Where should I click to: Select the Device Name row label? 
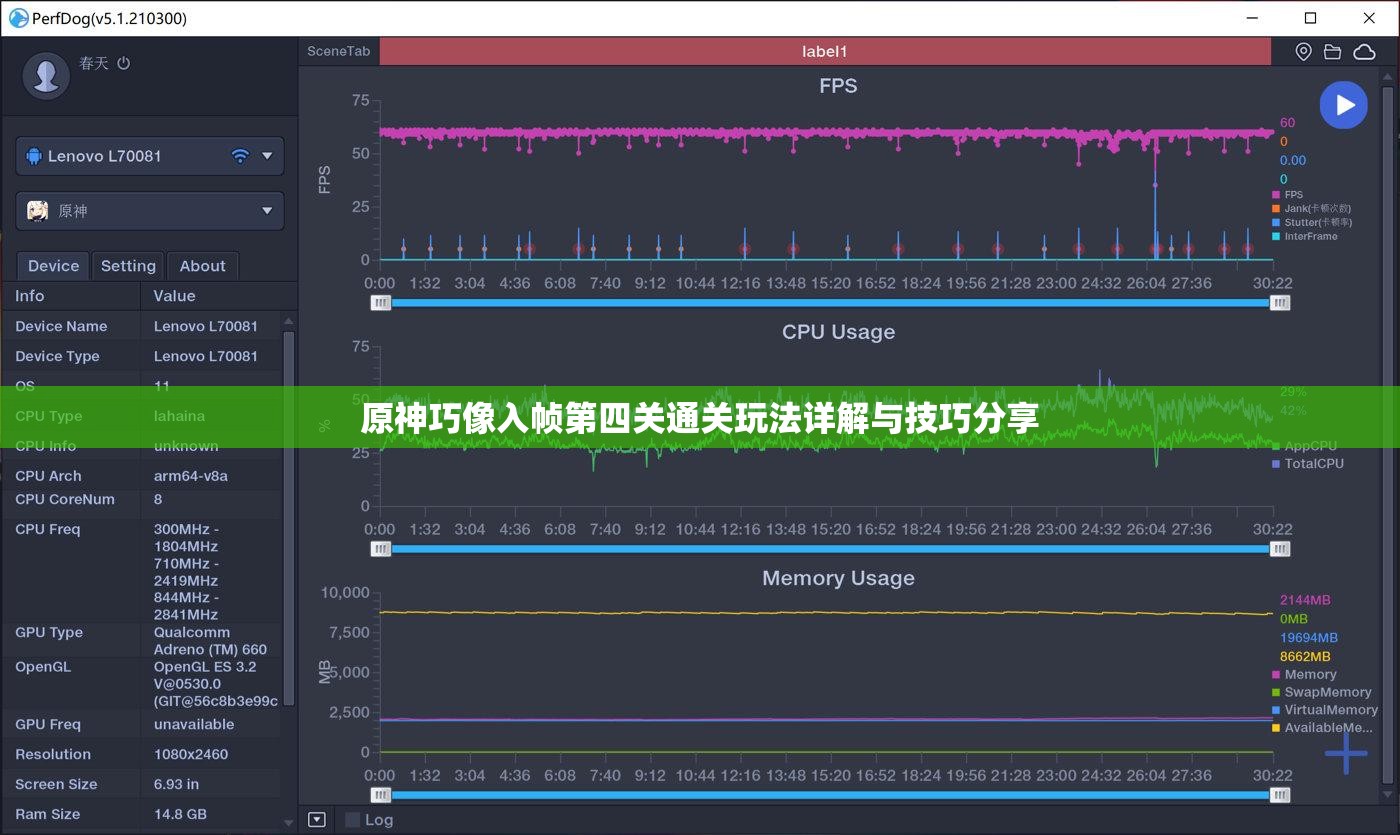(61, 326)
